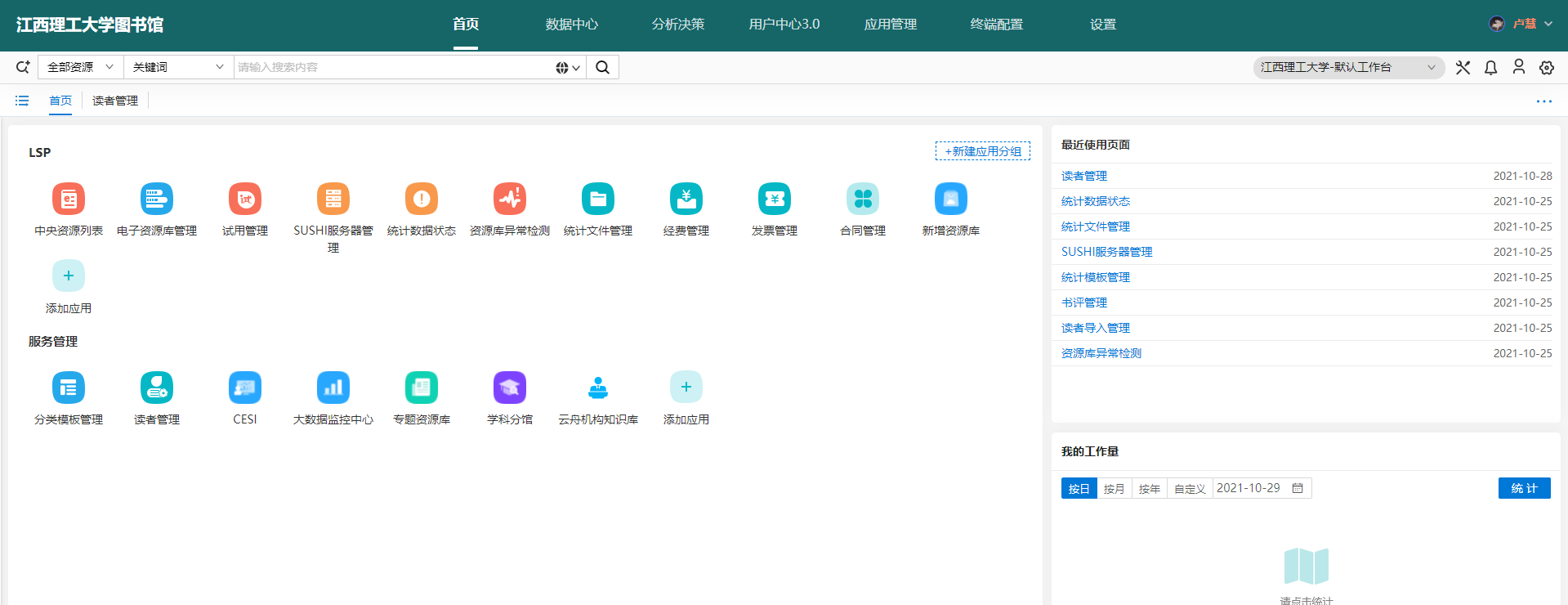Expand the 江西理工大学-默认工作台 workspace selector

pos(1348,67)
